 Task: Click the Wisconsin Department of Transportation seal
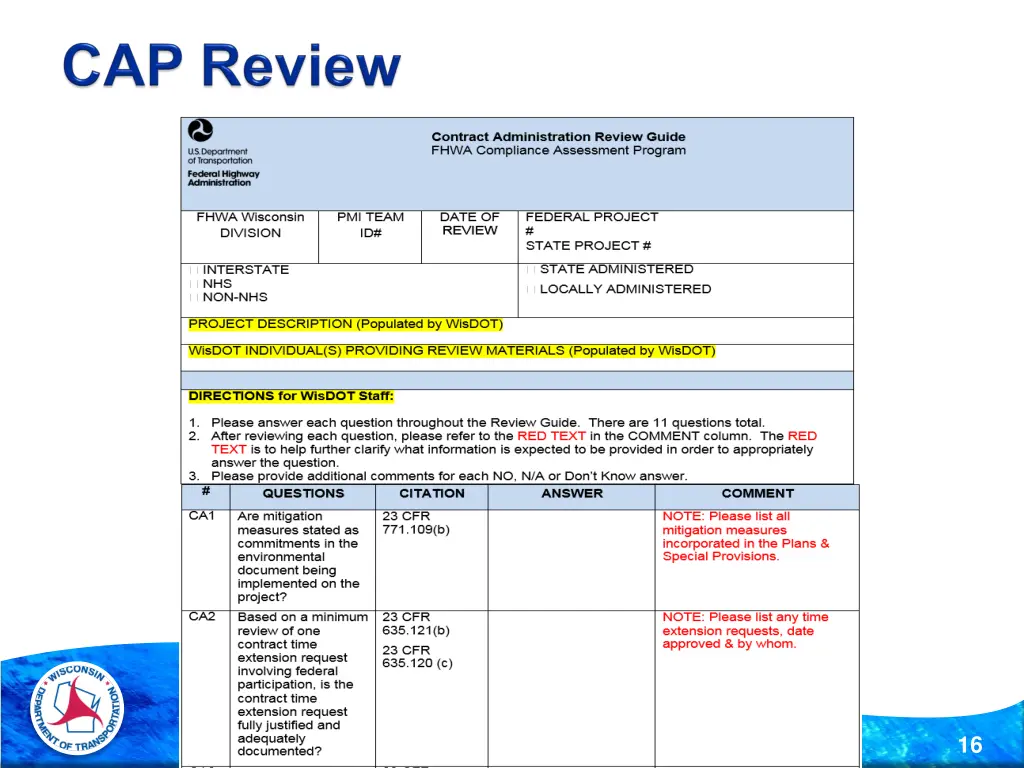(77, 708)
